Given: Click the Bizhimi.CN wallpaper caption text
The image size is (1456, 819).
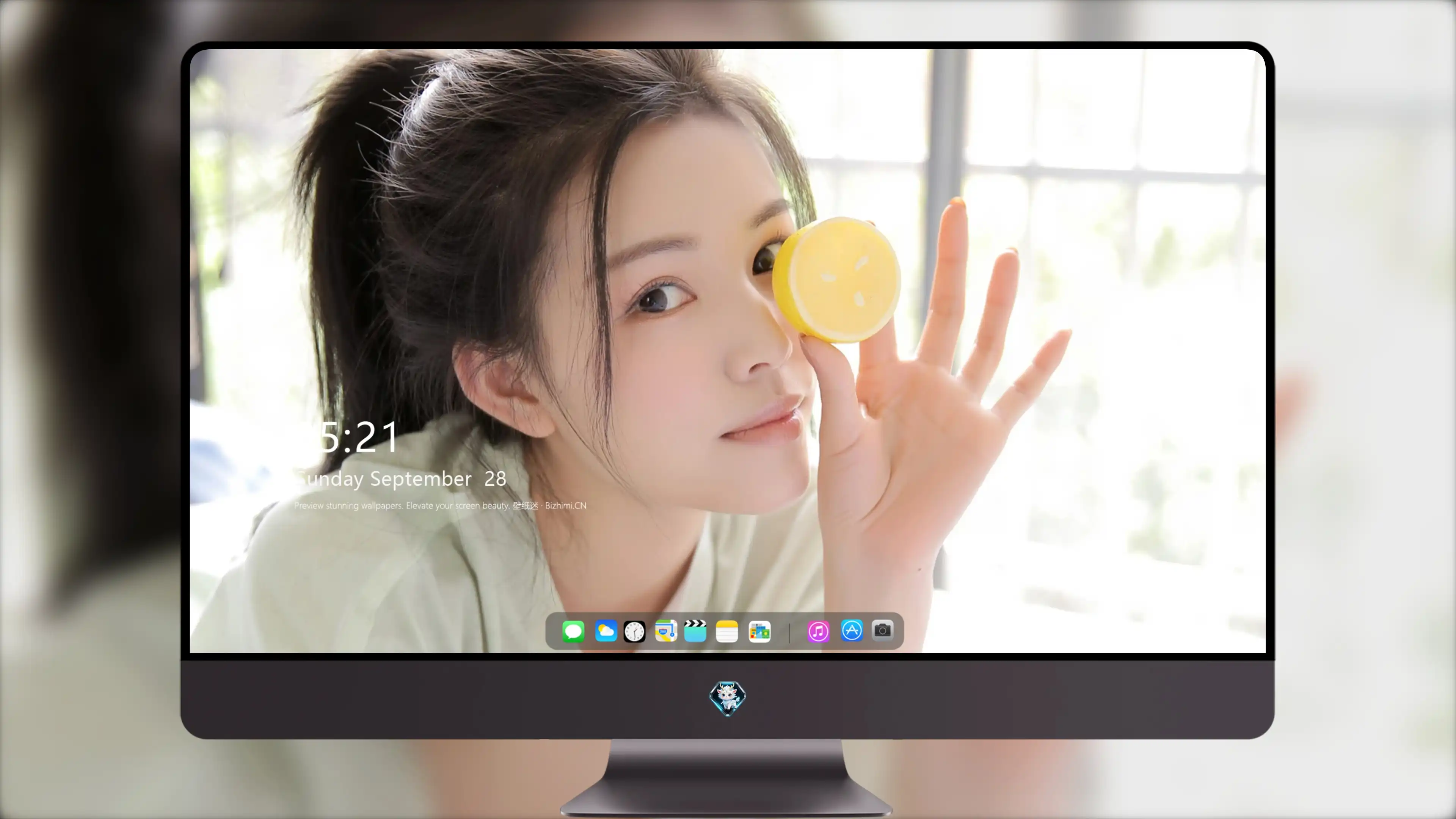Looking at the screenshot, I should [440, 505].
